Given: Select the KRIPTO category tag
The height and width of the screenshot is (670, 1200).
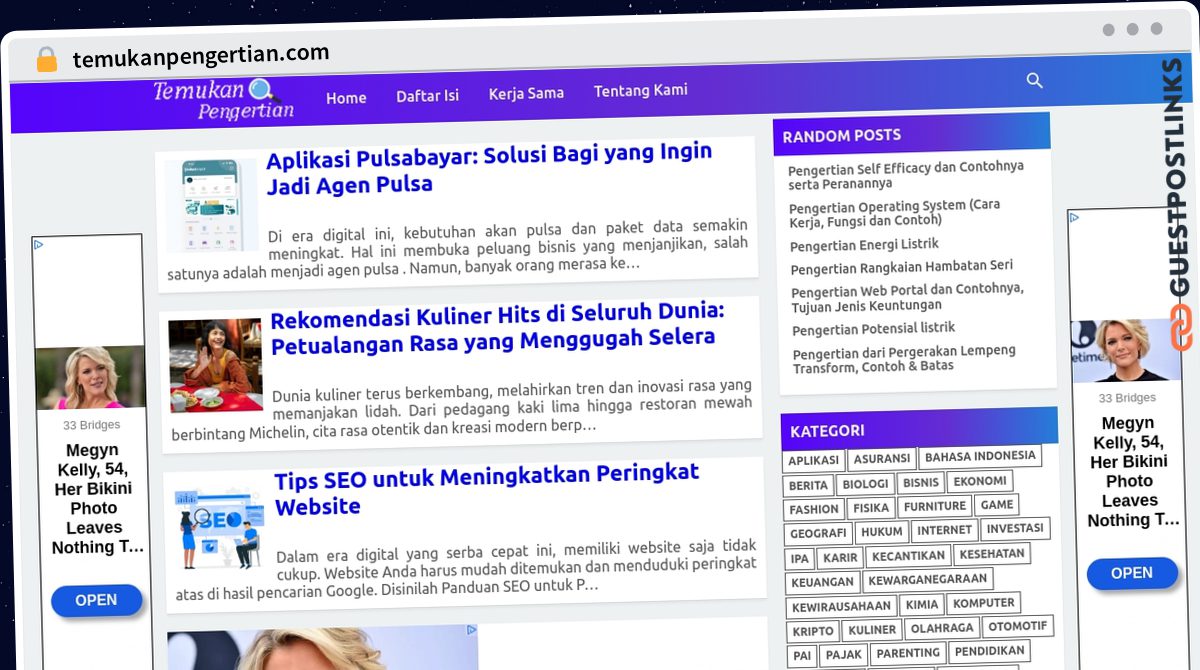Looking at the screenshot, I should pos(814,632).
